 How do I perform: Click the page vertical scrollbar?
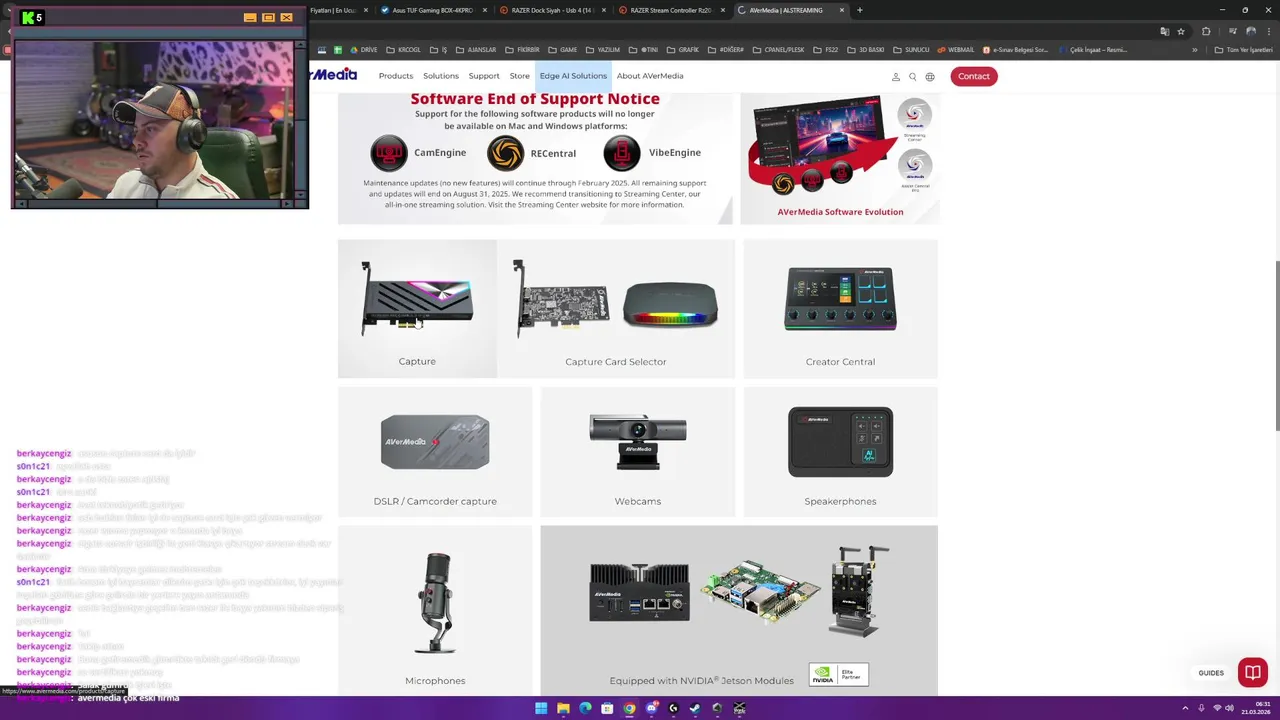coord(1276,345)
